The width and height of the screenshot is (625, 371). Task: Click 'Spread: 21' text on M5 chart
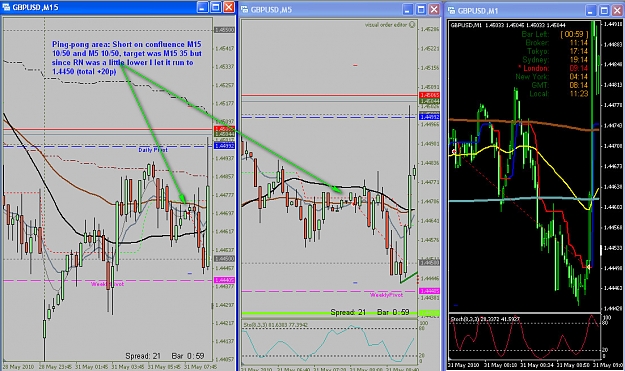tap(348, 312)
